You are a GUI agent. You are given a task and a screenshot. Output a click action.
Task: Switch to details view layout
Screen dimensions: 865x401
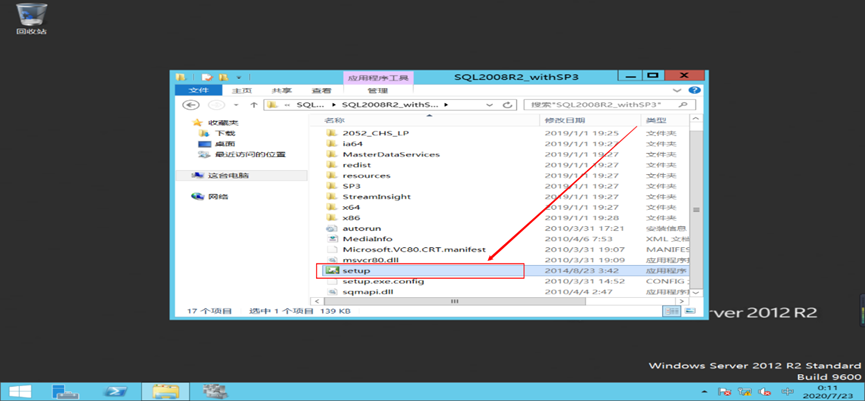pyautogui.click(x=672, y=312)
